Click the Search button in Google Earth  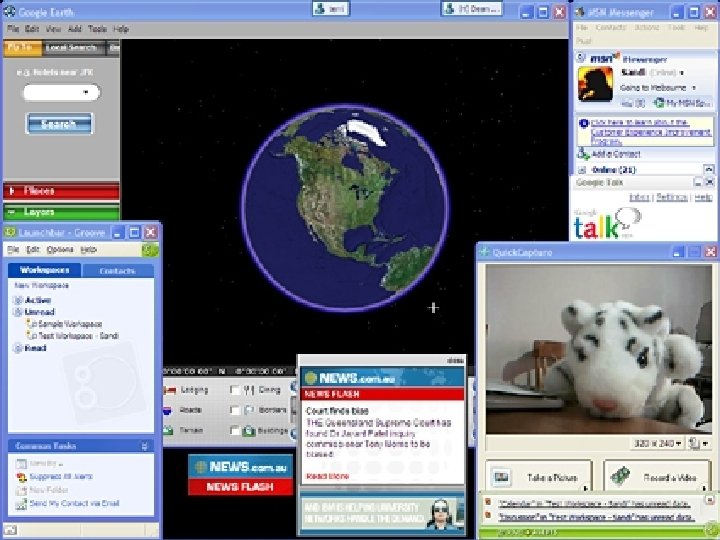[59, 124]
